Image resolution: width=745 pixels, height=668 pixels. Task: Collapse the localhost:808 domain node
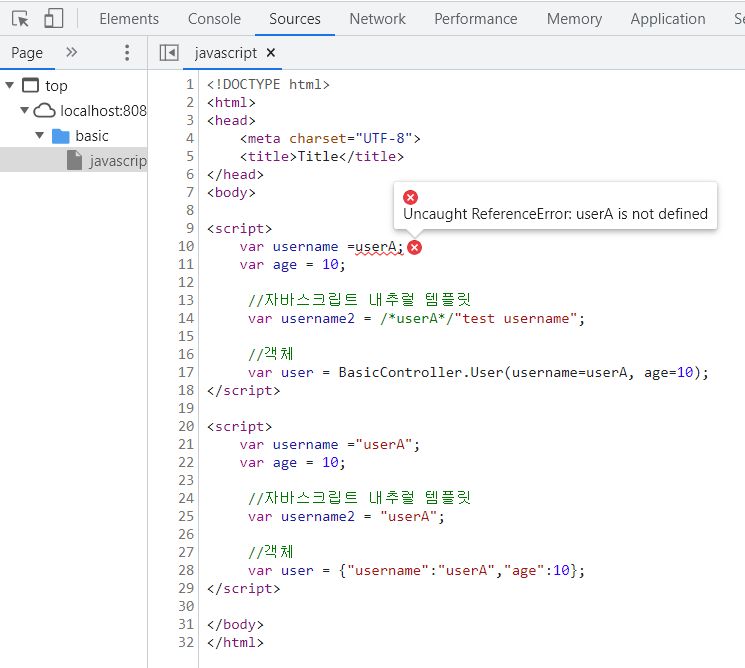(24, 110)
